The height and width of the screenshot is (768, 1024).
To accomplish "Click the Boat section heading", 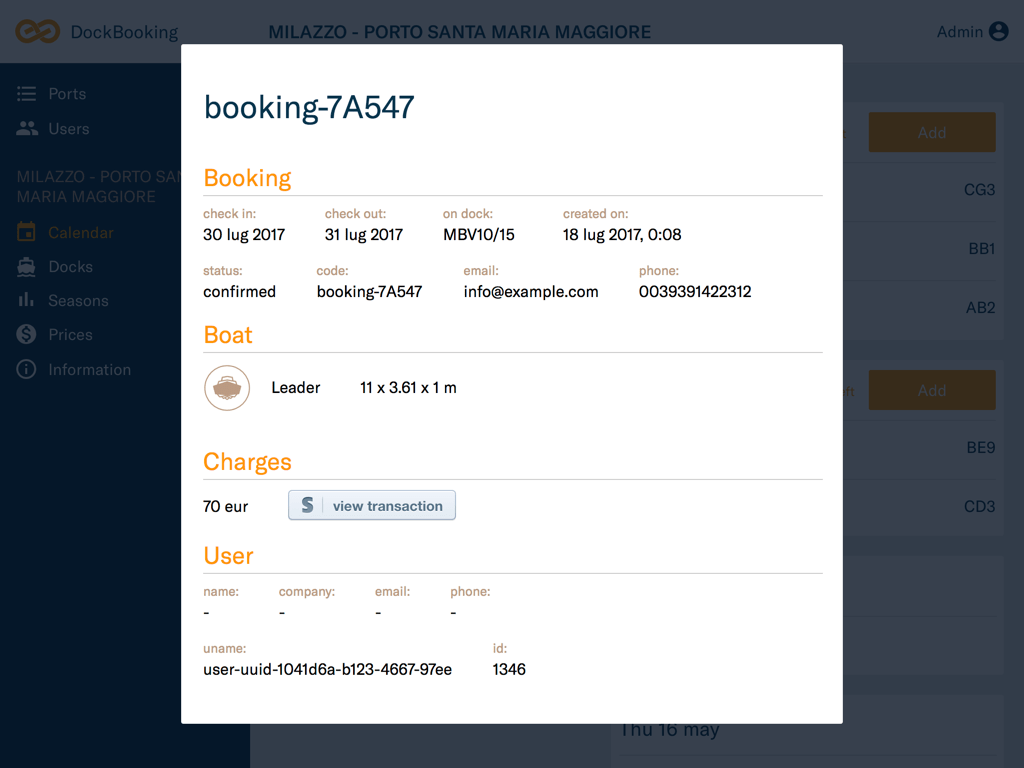I will tap(228, 335).
